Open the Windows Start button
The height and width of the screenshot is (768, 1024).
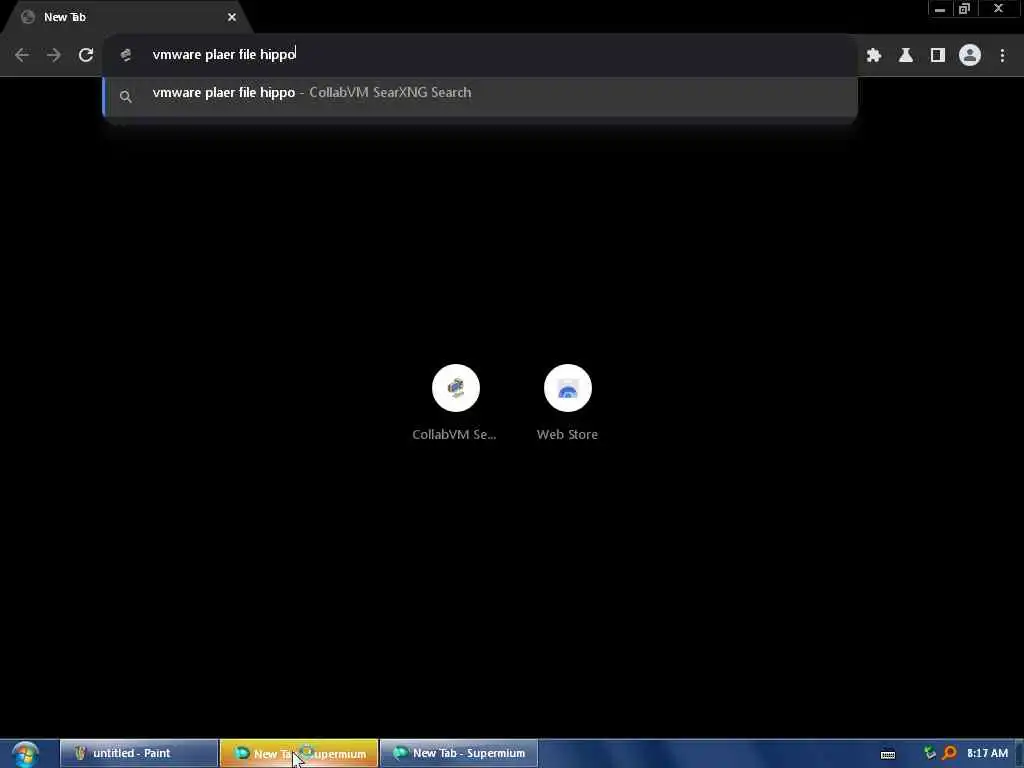(x=25, y=754)
